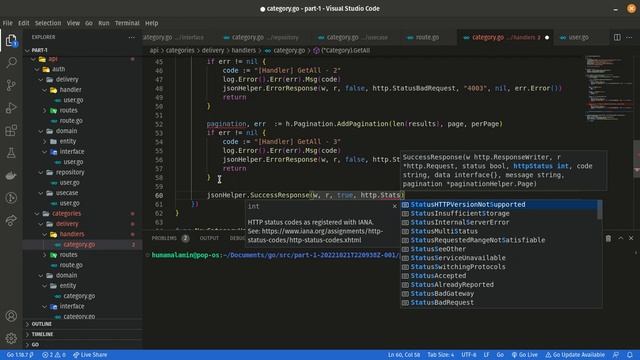Viewport: 640px width, 360px height.
Task: Open category.go under handlers in tree
Action: click(x=79, y=244)
